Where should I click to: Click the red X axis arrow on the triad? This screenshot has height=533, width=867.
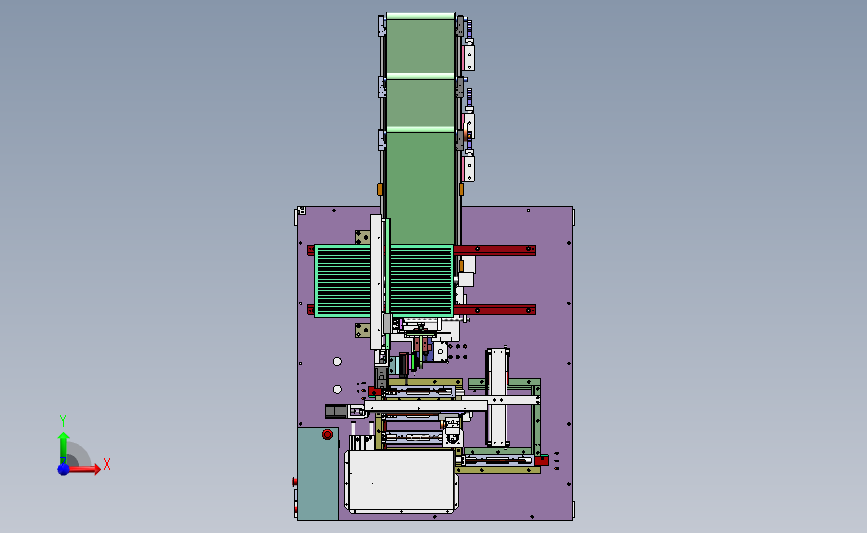(x=84, y=469)
